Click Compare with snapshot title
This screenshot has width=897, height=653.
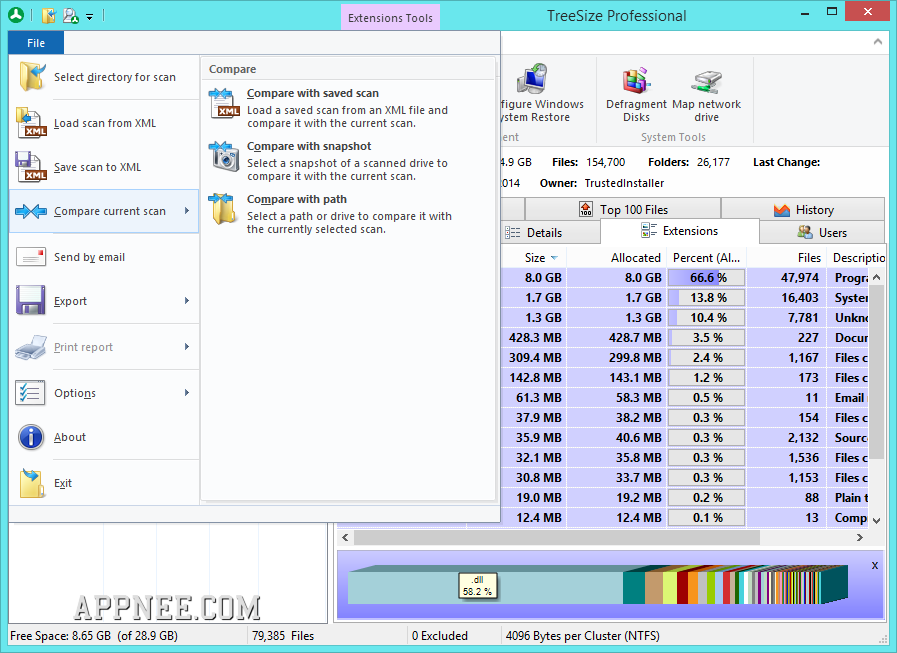(309, 147)
